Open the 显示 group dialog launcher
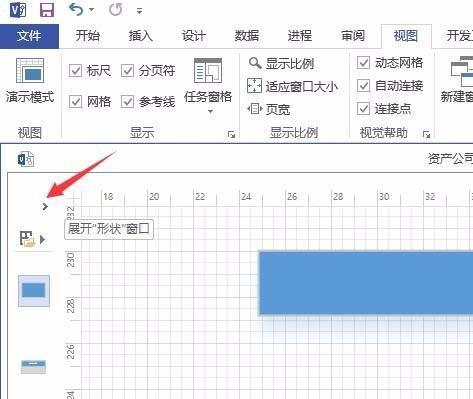 [x=231, y=135]
